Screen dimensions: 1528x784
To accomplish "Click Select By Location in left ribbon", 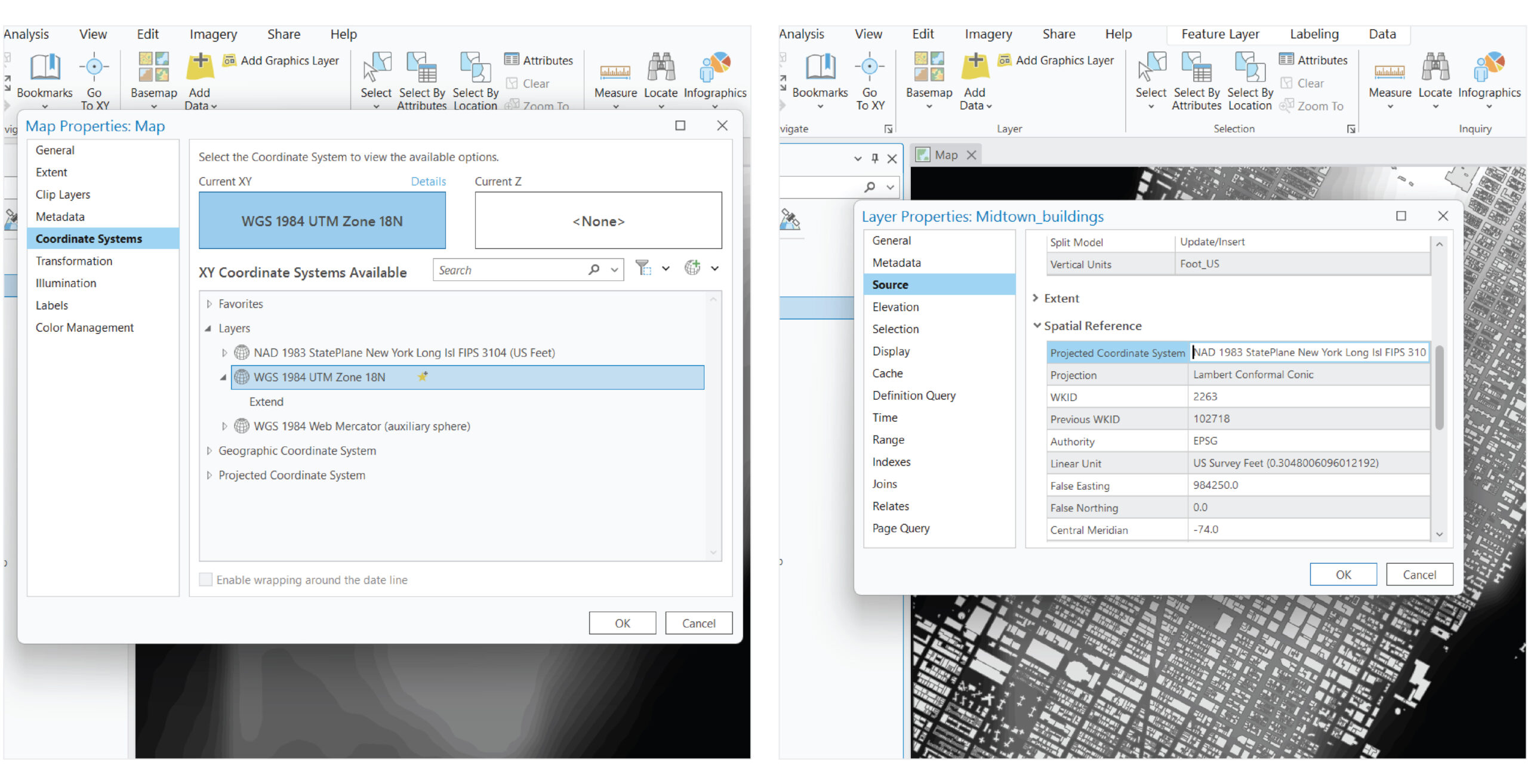I will coord(475,67).
